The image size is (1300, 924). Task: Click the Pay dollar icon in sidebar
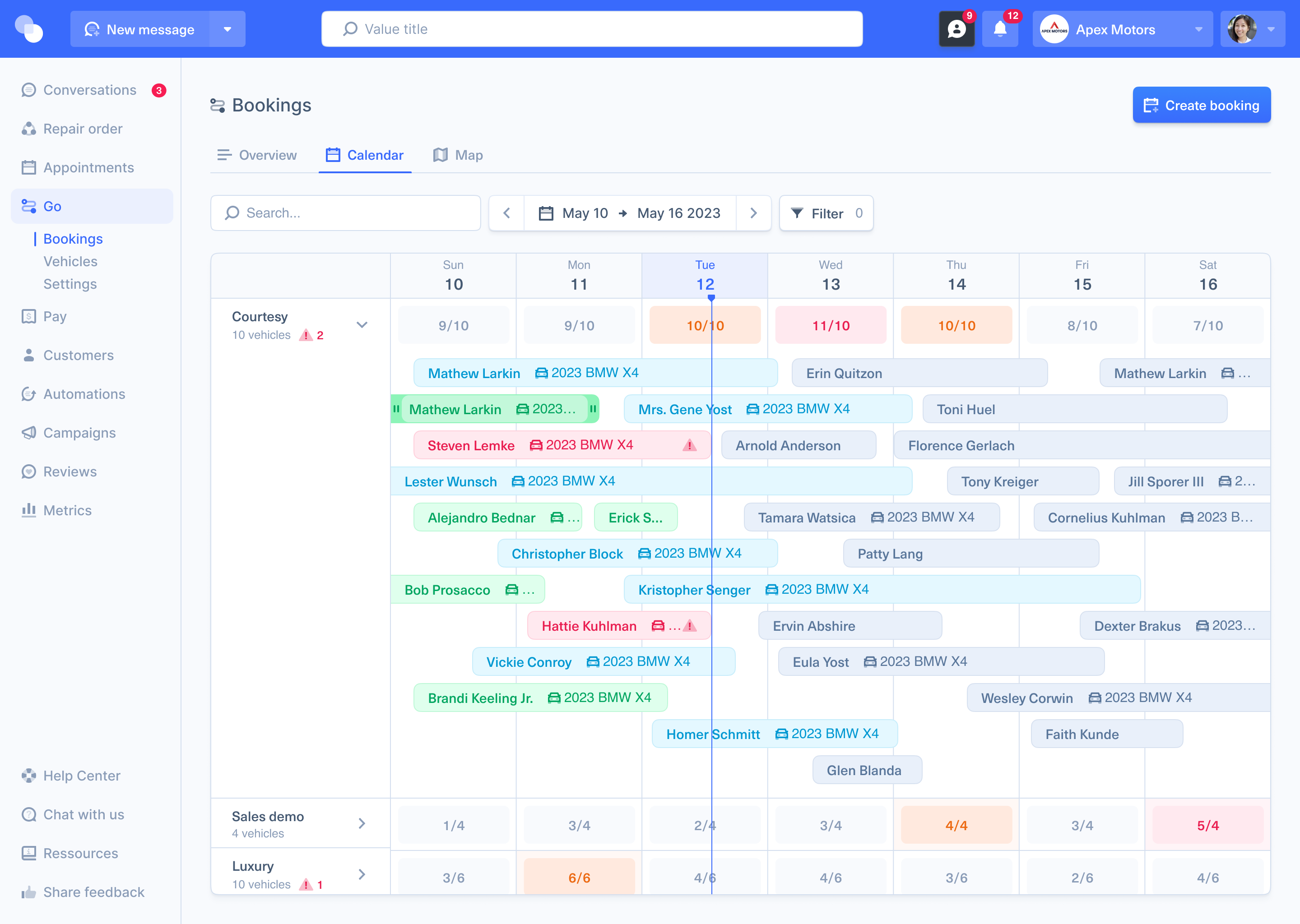point(28,316)
